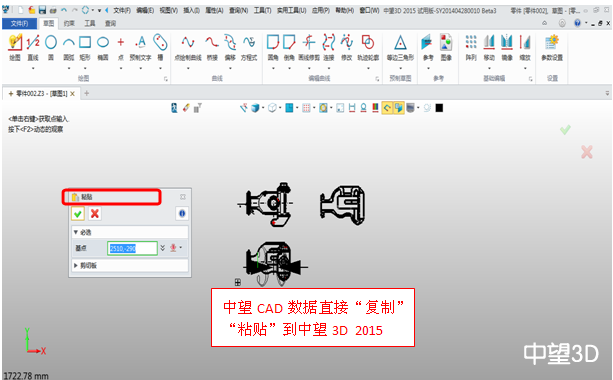Select the 圆角 fillet tool
613x380 pixels.
coord(273,47)
